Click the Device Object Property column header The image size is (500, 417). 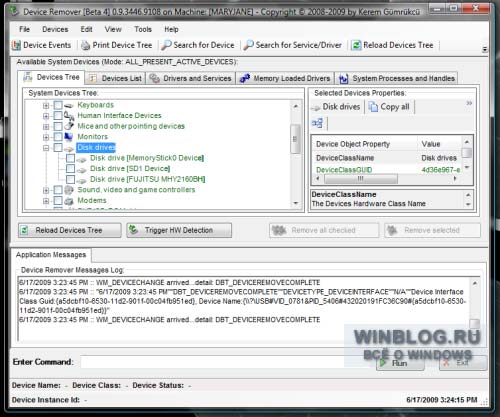tap(365, 144)
